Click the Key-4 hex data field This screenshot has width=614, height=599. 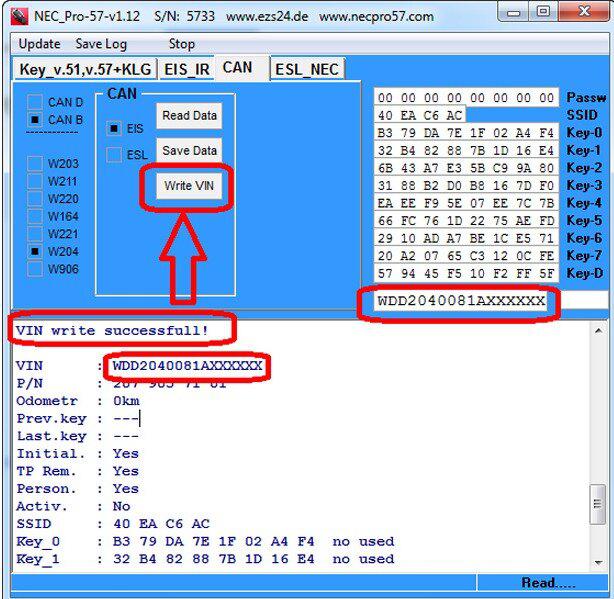click(x=466, y=203)
